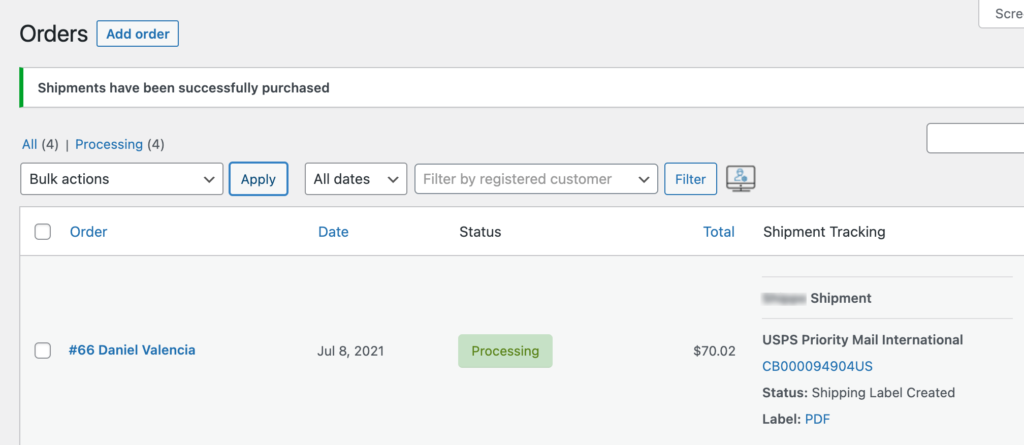This screenshot has height=445, width=1024.
Task: Select the All orders view
Action: pyautogui.click(x=29, y=144)
